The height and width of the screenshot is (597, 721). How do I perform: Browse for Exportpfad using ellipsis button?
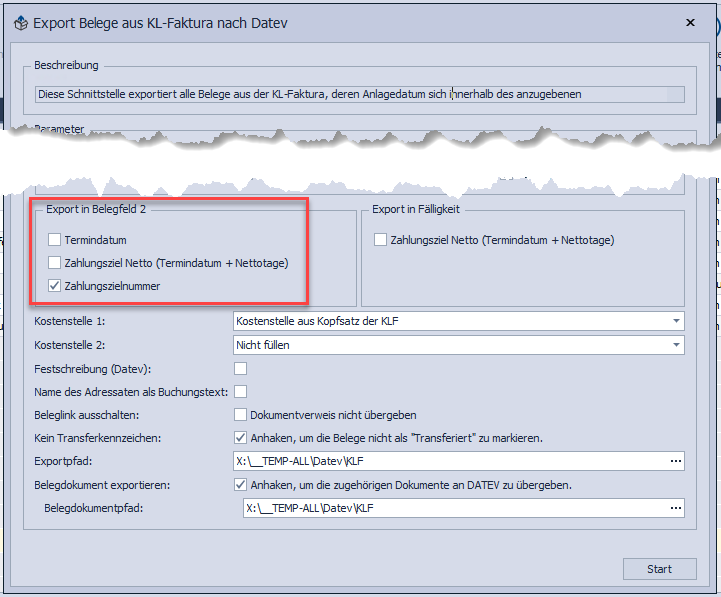pos(676,461)
